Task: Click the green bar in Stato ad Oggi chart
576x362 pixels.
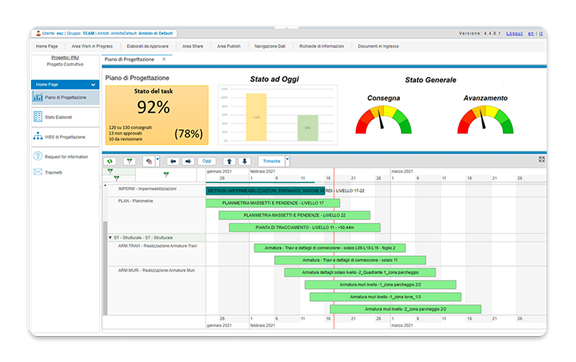Action: 307,128
